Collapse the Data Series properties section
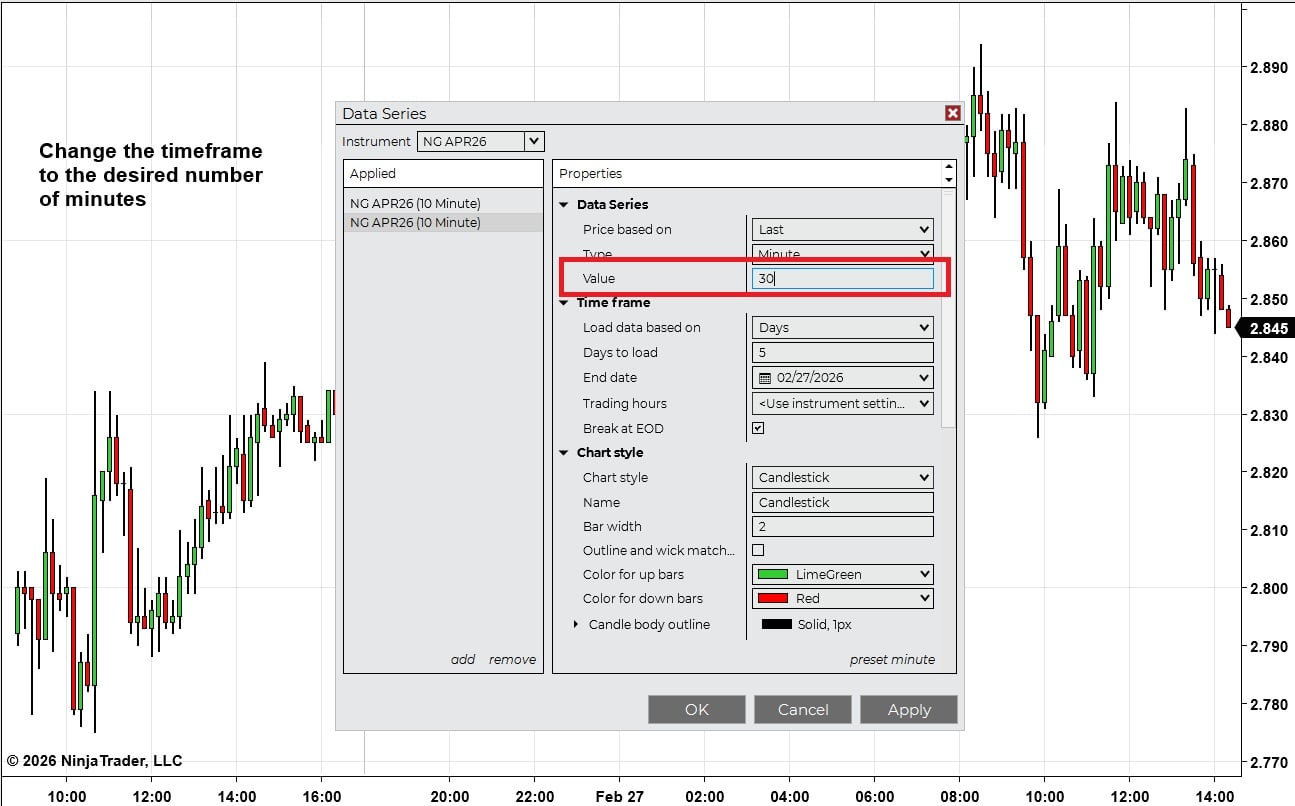The image size is (1295, 806). click(564, 204)
